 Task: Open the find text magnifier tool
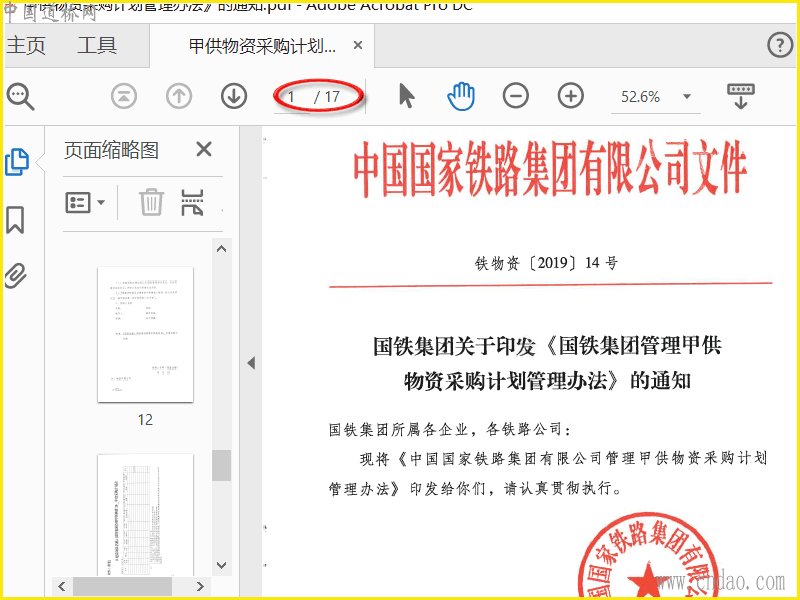point(20,96)
